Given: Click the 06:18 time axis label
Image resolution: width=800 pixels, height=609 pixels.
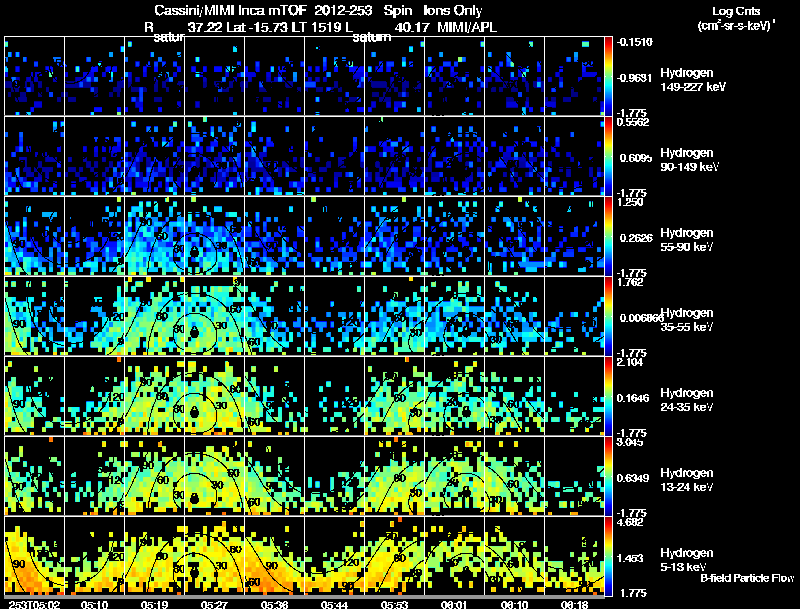Looking at the screenshot, I should pyautogui.click(x=574, y=604).
